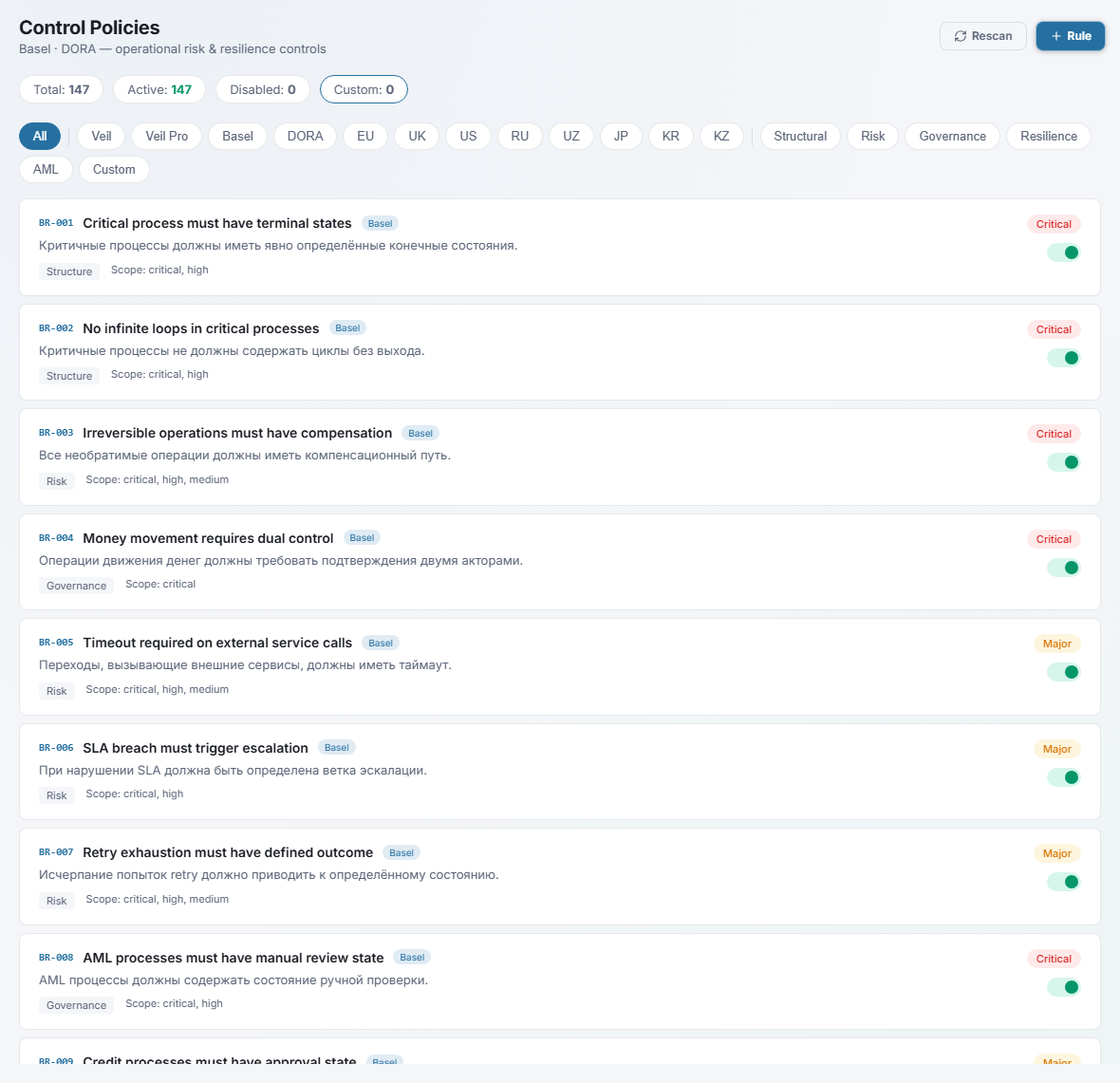Choose the Resilience filter chip
Screen dimensions: 1120x1083
pos(1048,136)
